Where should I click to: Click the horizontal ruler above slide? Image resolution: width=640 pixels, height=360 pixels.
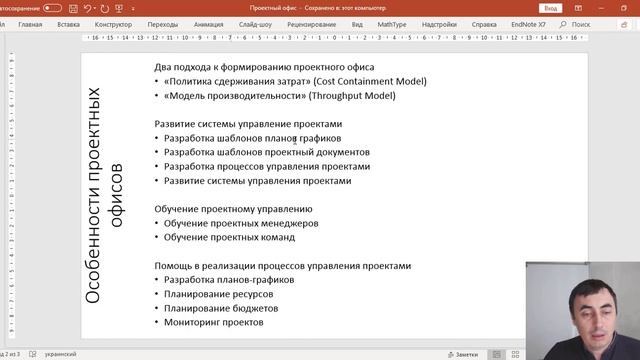(335, 38)
